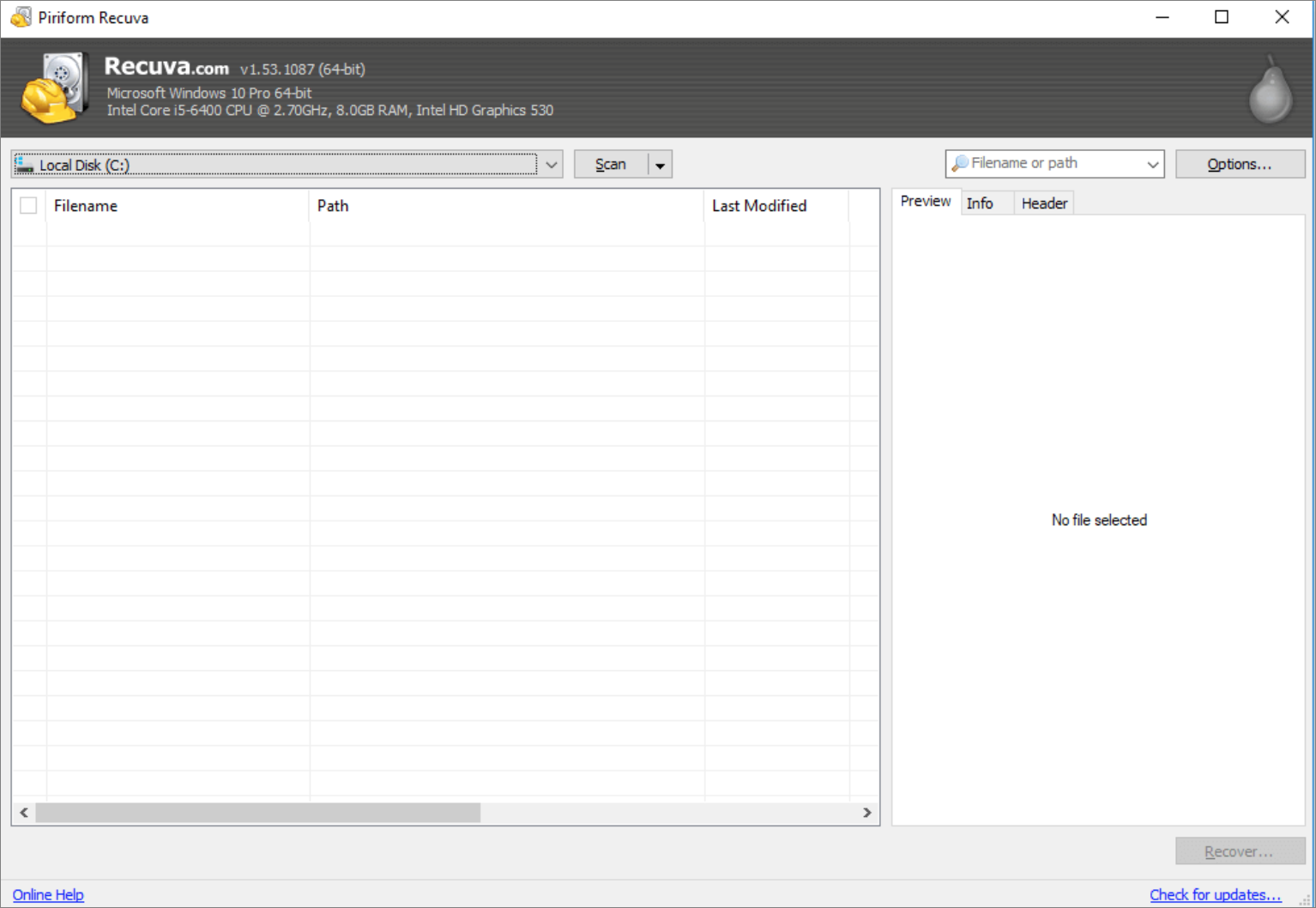
Task: Open the Options dialog
Action: tap(1240, 164)
